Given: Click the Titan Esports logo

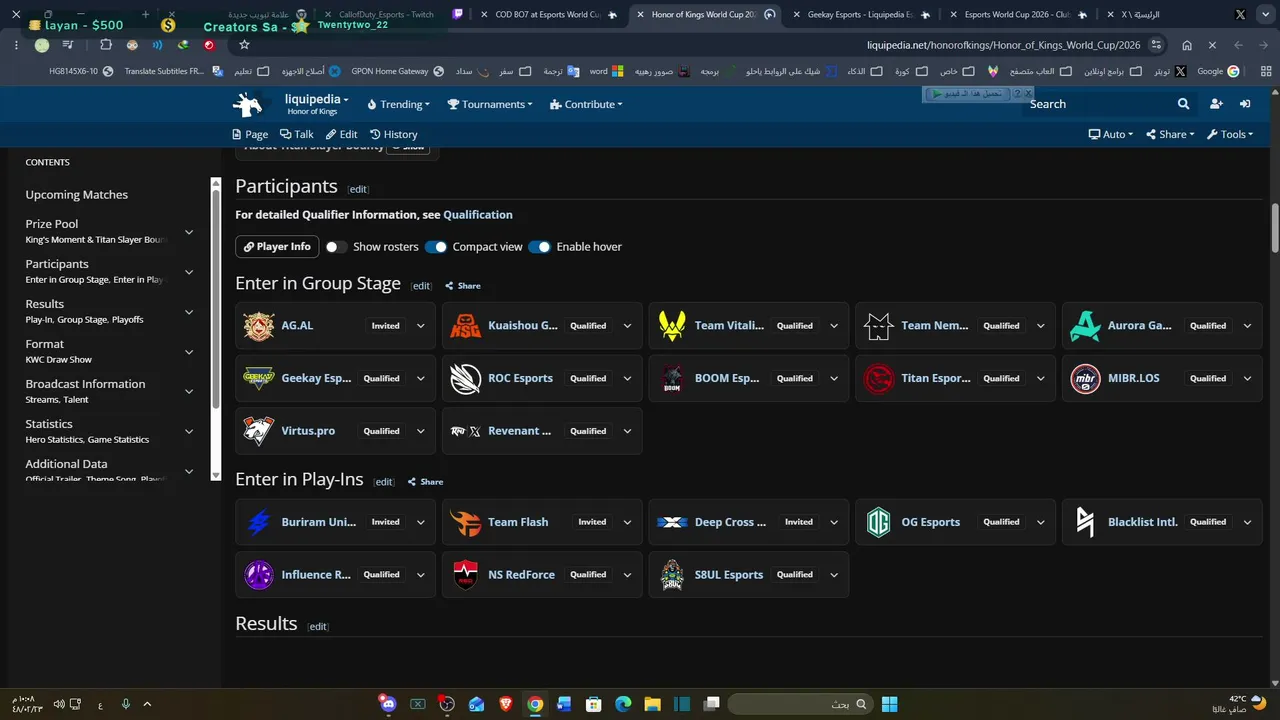Looking at the screenshot, I should point(879,379).
